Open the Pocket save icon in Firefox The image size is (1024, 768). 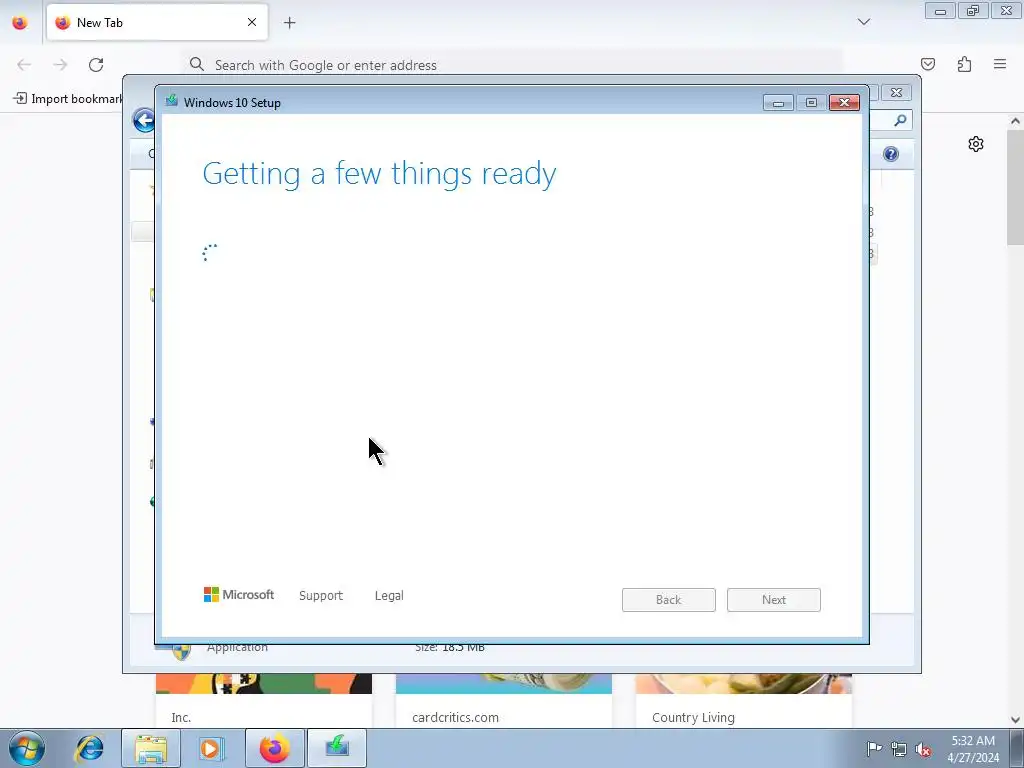[928, 64]
